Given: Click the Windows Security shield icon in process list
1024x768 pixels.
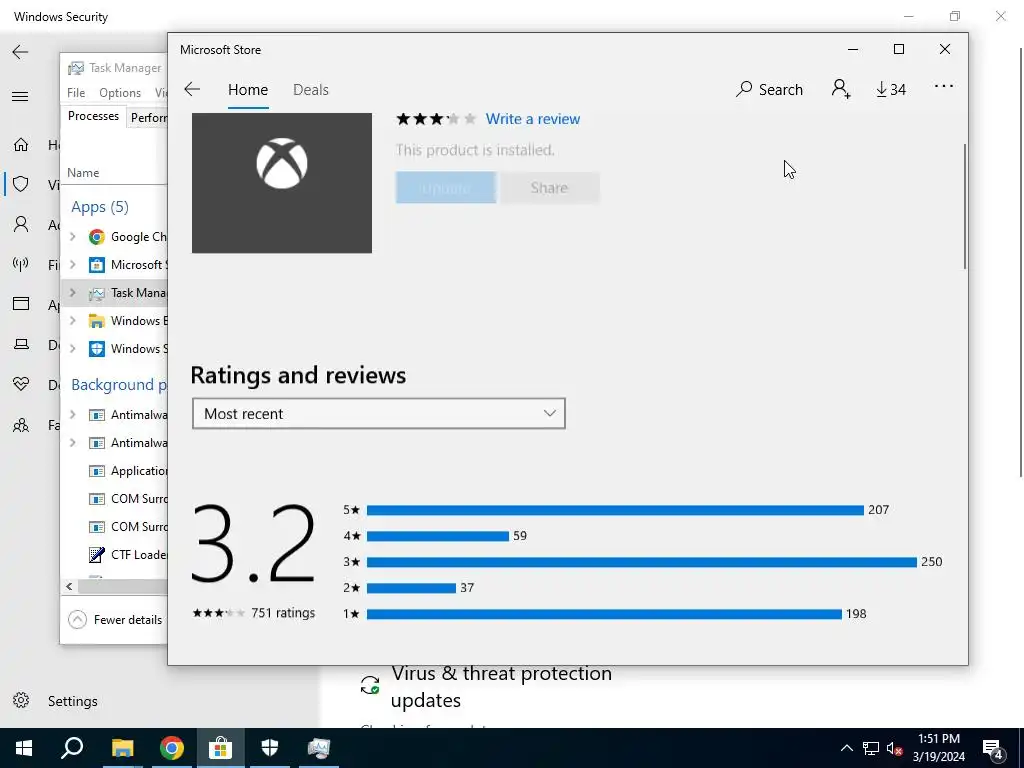Looking at the screenshot, I should [97, 349].
